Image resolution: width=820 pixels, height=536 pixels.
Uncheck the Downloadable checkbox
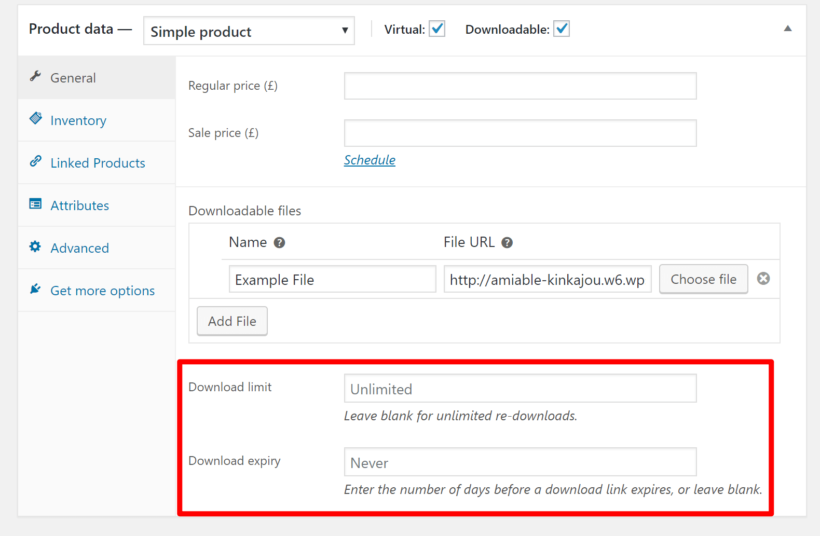[x=562, y=29]
